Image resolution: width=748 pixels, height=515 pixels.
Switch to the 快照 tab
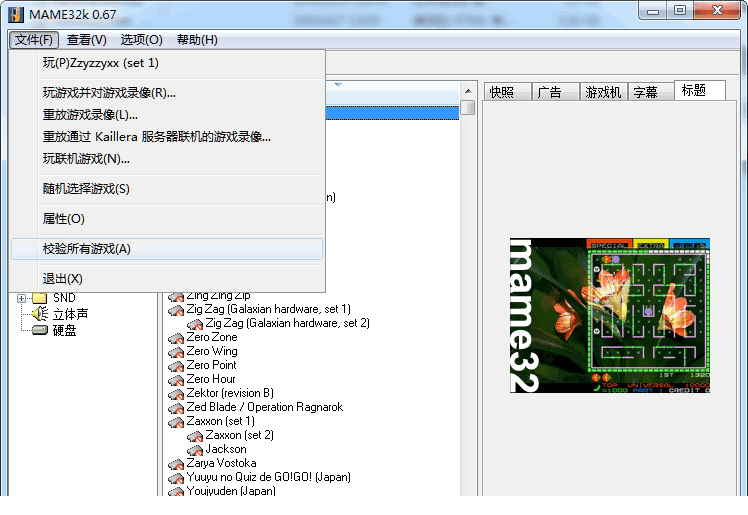(508, 92)
